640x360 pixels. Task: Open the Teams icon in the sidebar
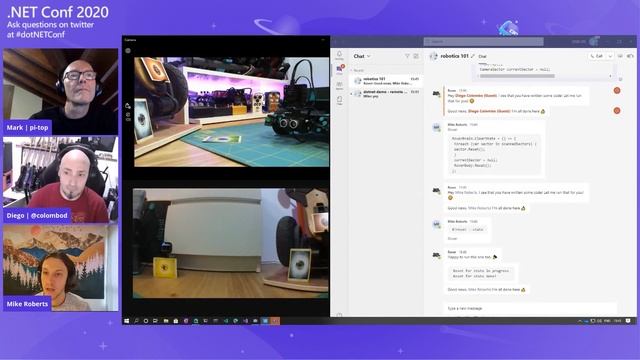[x=339, y=85]
